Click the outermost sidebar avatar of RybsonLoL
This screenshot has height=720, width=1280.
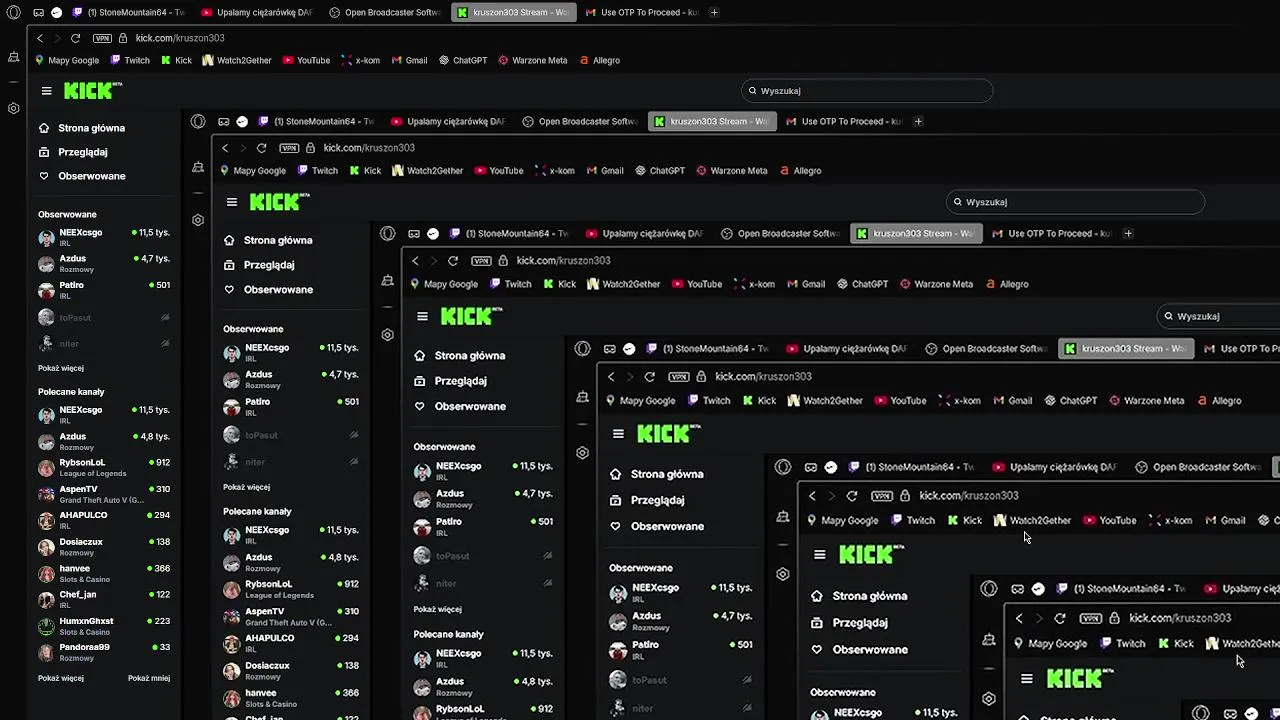tap(46, 467)
